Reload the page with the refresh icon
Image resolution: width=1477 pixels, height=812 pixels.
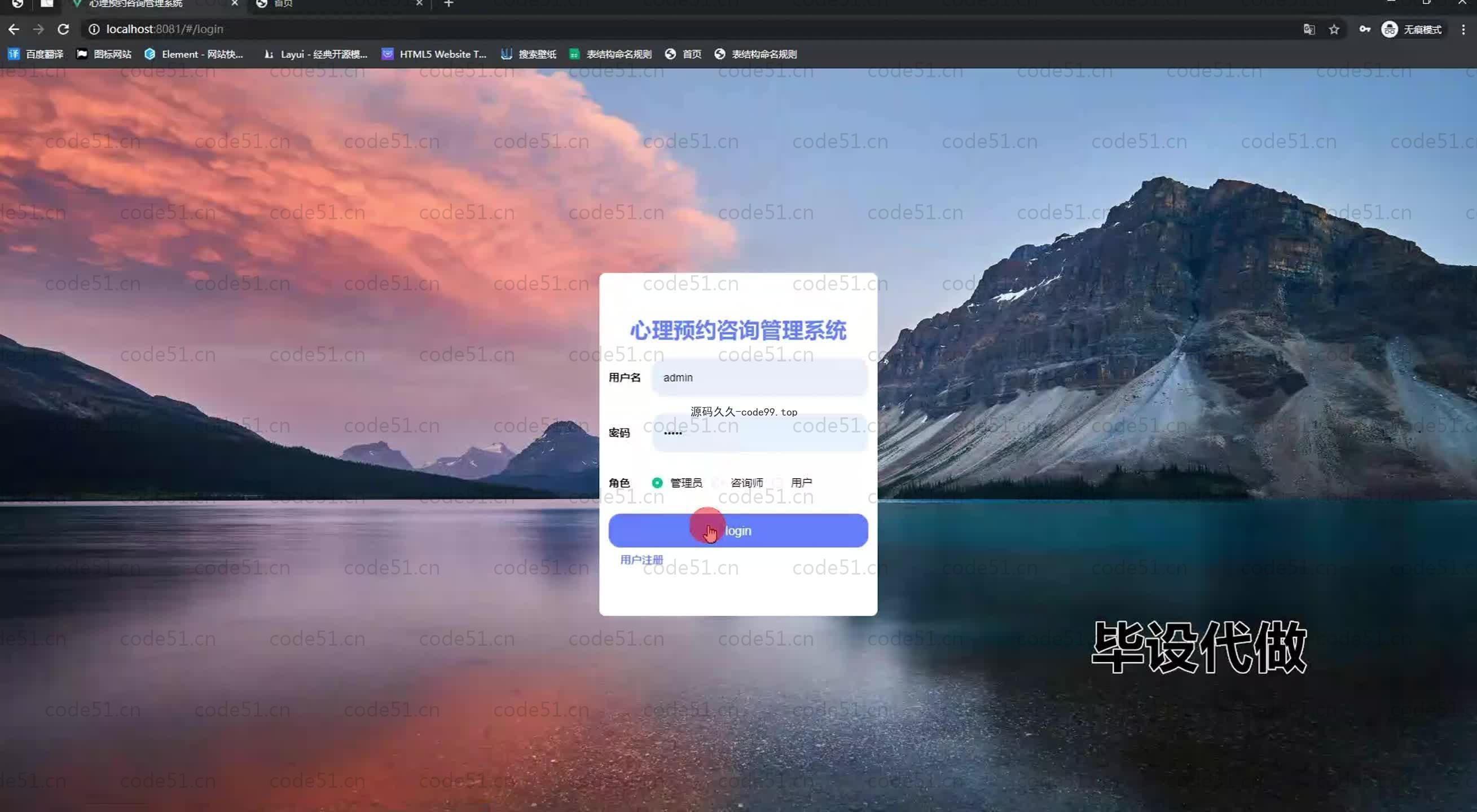(63, 29)
